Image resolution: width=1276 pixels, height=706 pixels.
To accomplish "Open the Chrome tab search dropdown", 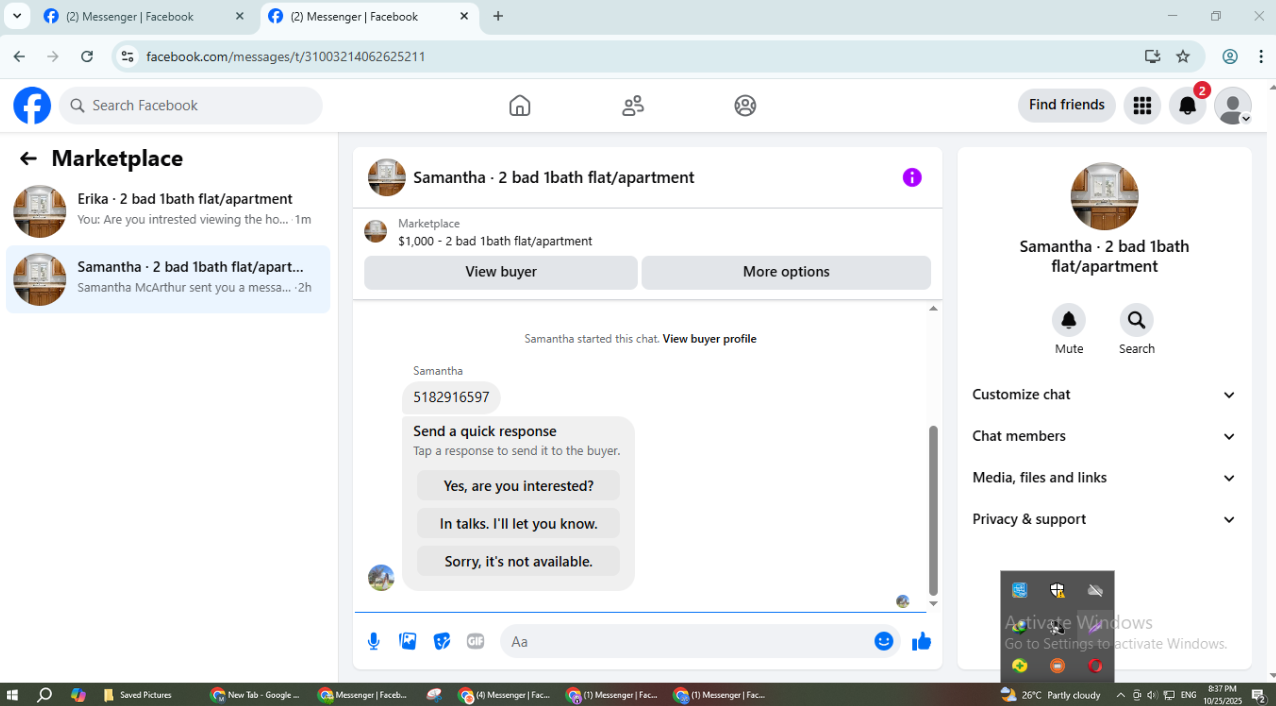I will click(16, 16).
